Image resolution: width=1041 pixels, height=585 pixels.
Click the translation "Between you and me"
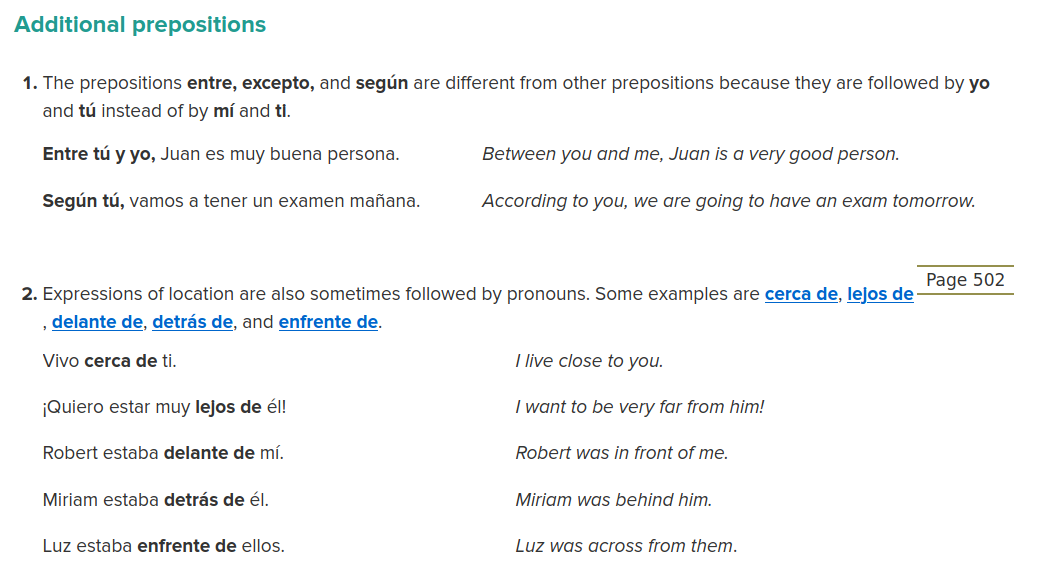tap(690, 154)
